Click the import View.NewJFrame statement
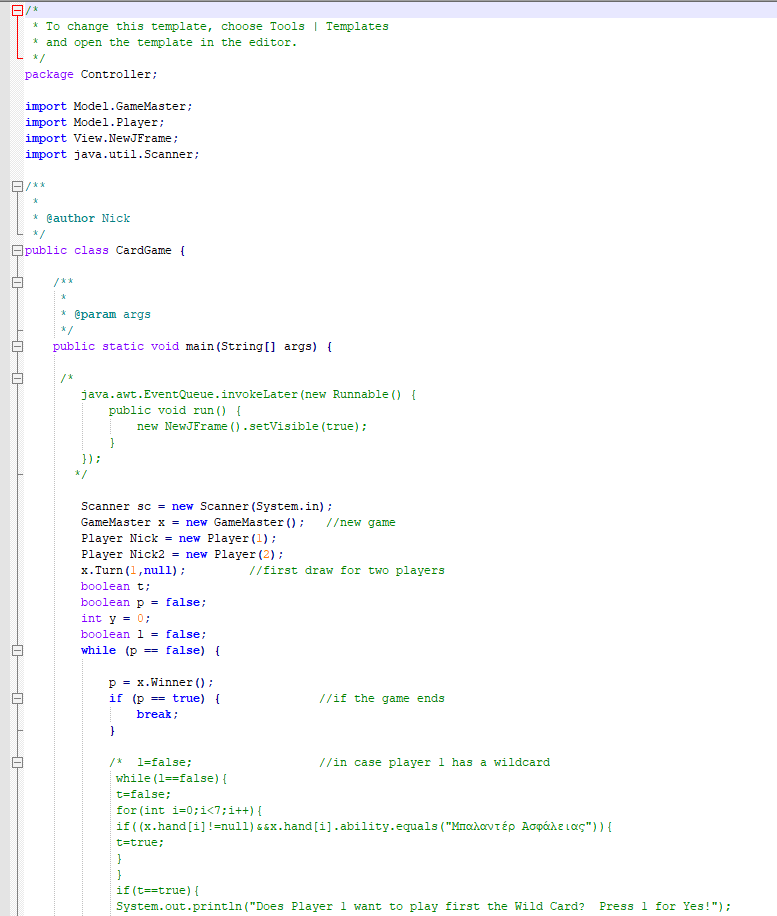This screenshot has height=916, width=777. tap(101, 138)
